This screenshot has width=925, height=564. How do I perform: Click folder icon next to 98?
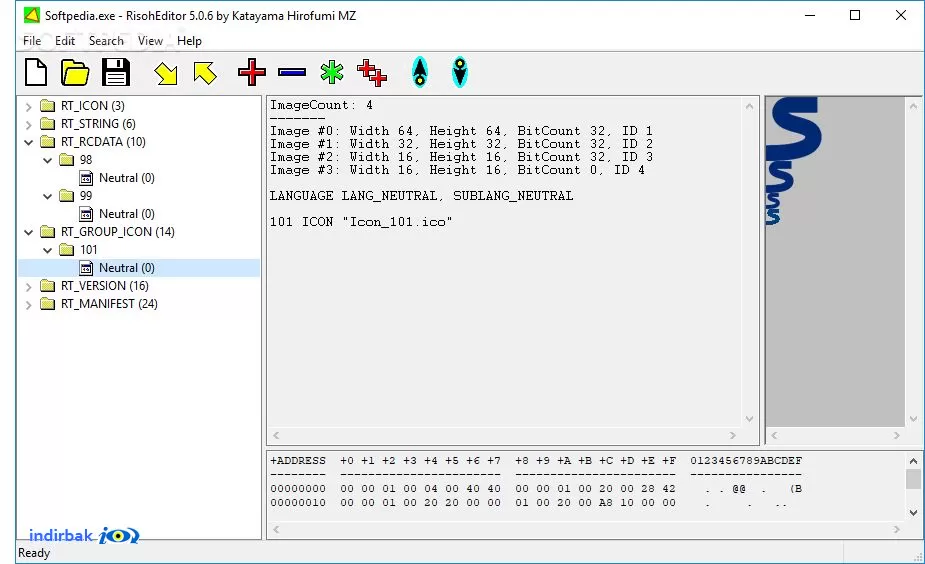pos(67,160)
